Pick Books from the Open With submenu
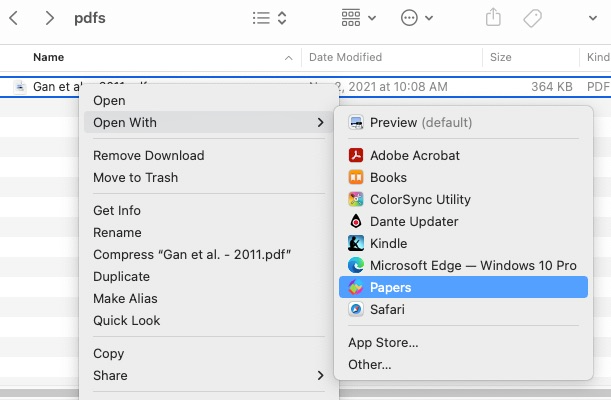The height and width of the screenshot is (400, 611). (388, 177)
